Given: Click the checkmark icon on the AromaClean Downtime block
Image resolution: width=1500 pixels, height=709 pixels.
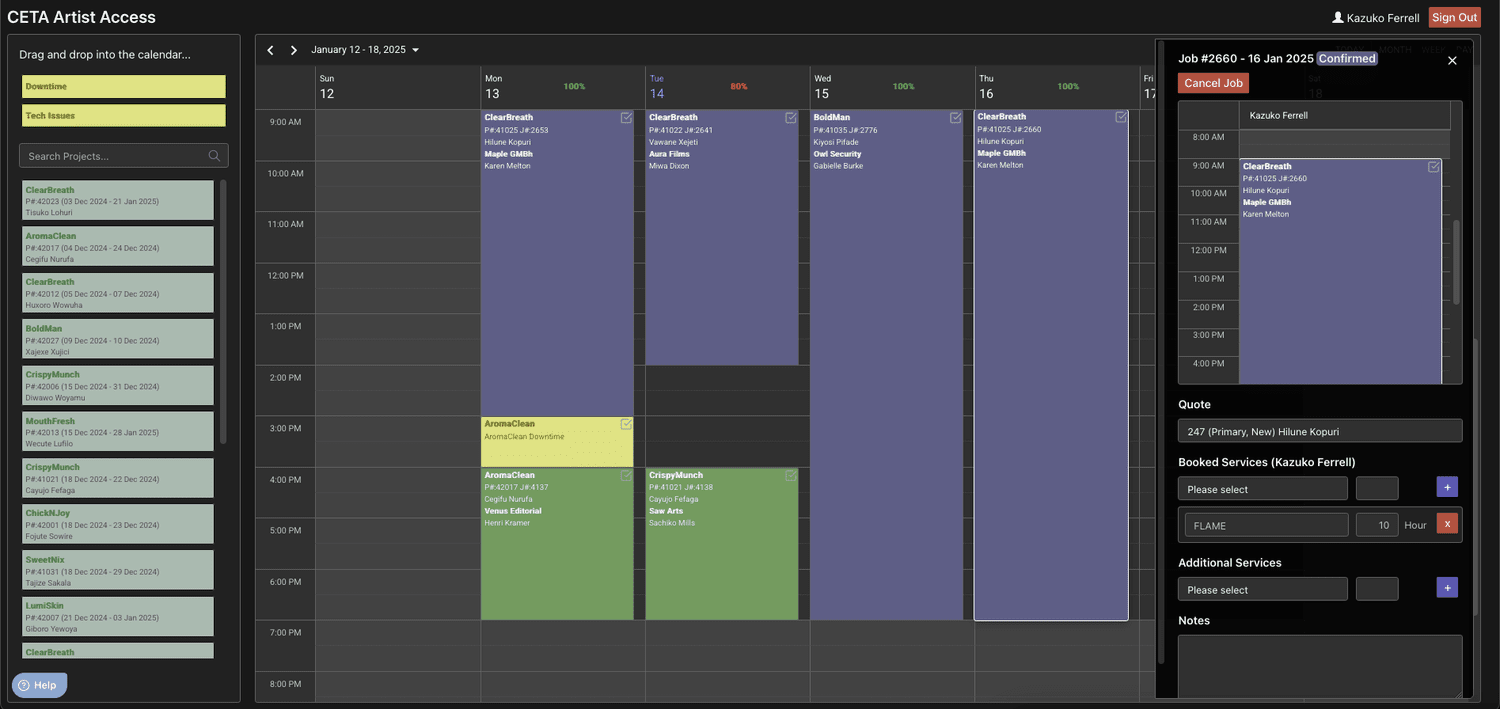Looking at the screenshot, I should tap(627, 423).
